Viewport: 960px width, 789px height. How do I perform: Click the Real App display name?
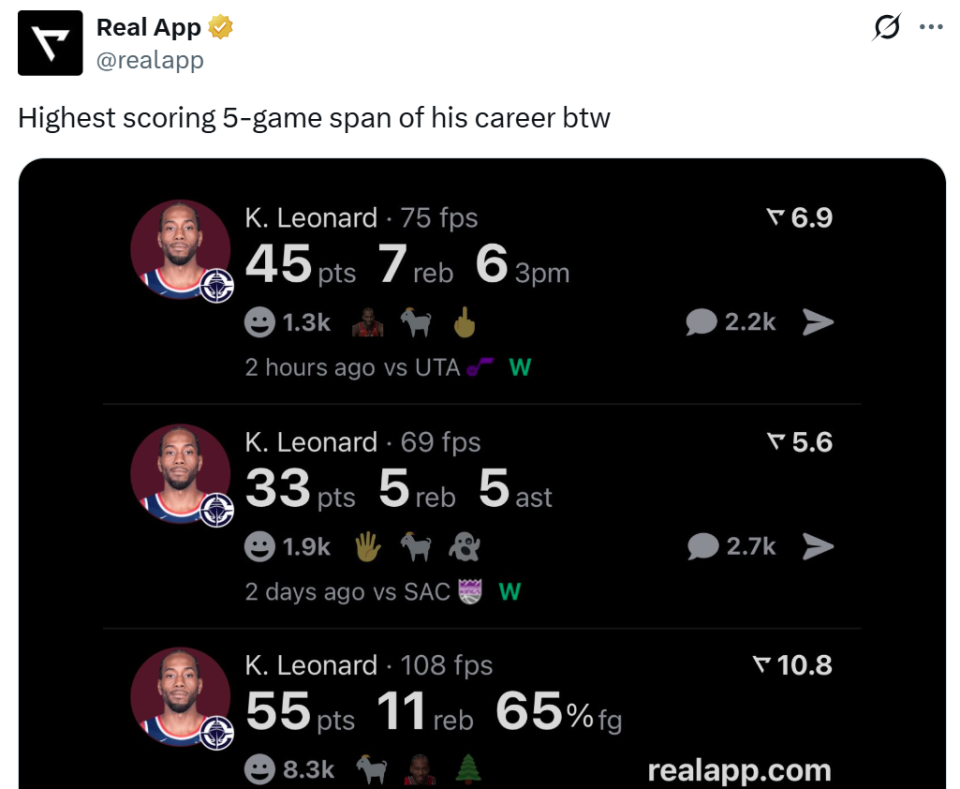click(149, 28)
